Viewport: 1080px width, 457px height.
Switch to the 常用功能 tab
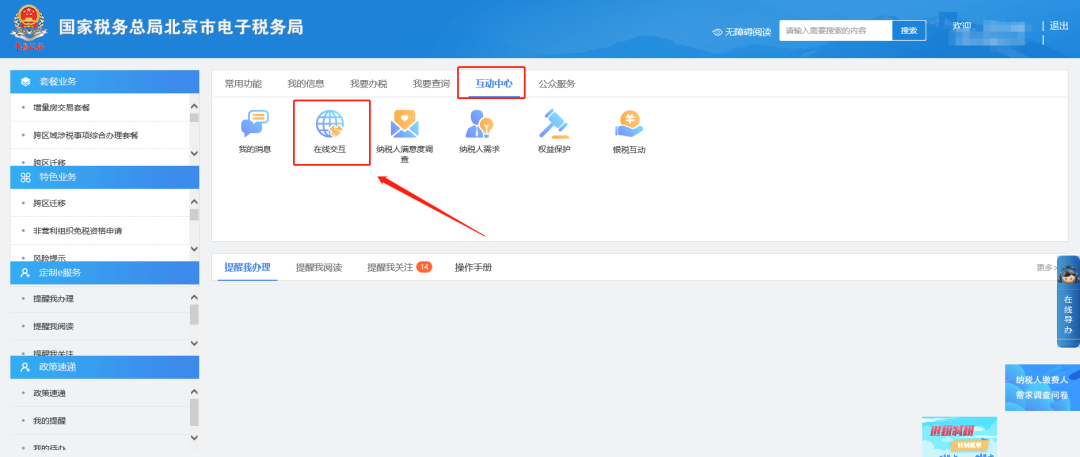pos(243,84)
